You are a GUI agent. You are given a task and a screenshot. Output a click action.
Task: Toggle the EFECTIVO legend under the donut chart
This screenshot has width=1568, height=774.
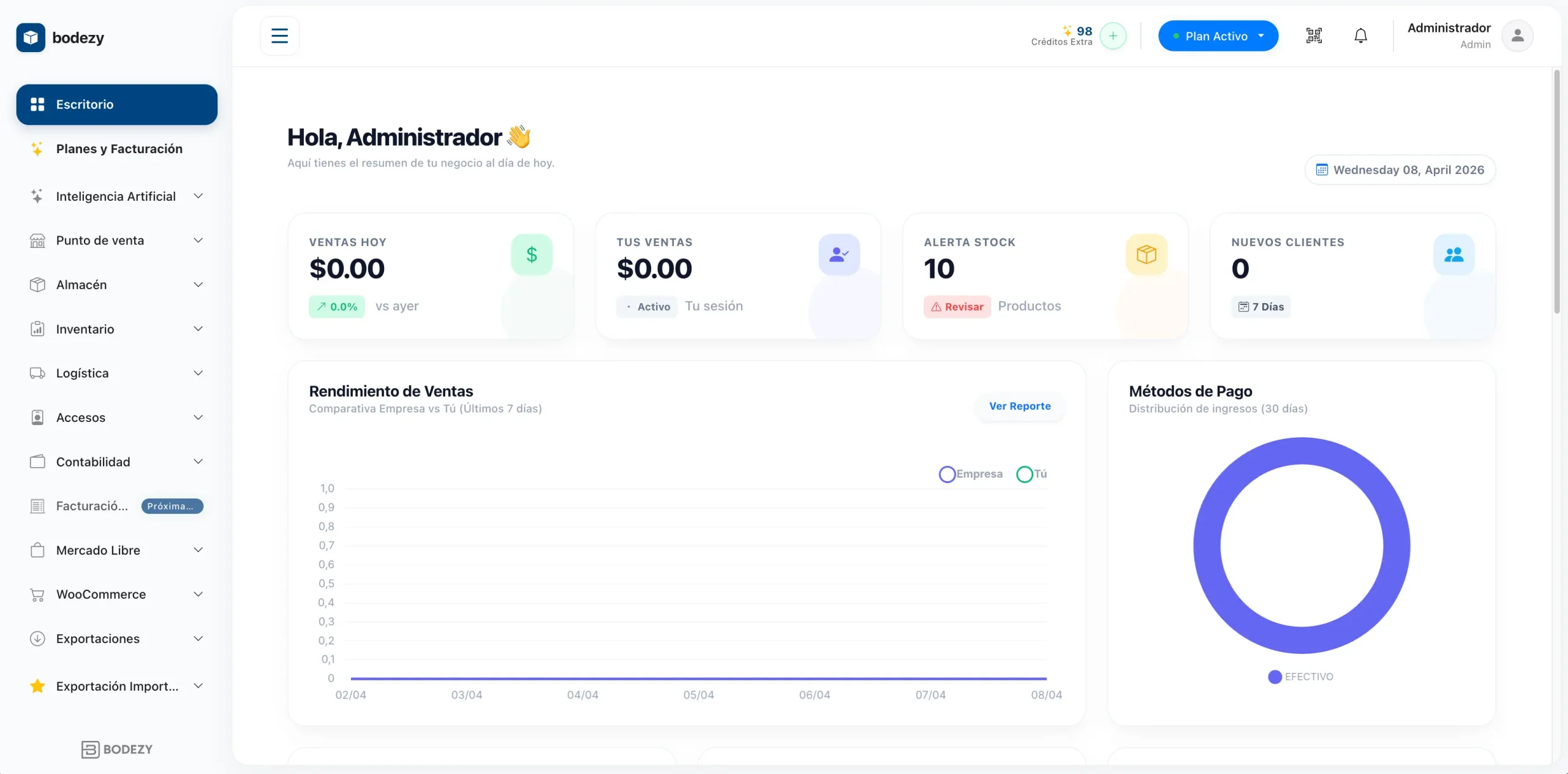click(x=1300, y=677)
